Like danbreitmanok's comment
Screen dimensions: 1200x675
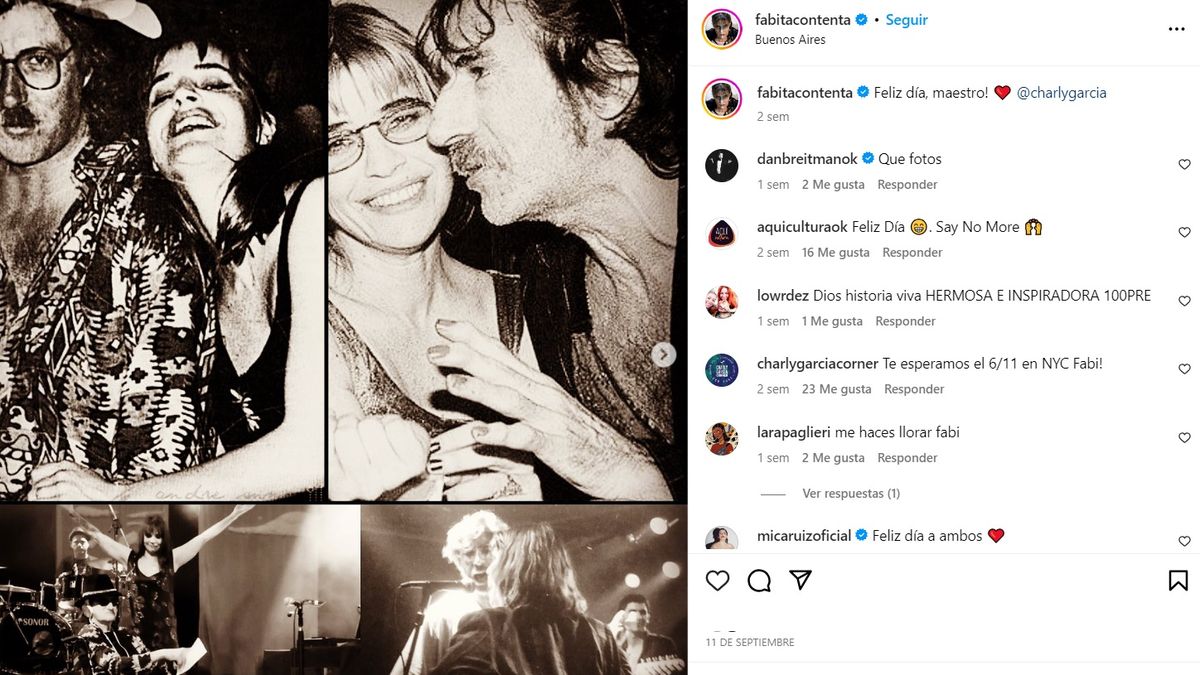[x=1185, y=165]
